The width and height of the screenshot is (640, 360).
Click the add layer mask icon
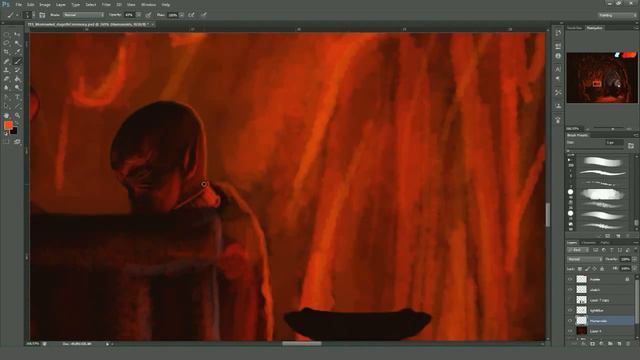pyautogui.click(x=592, y=344)
